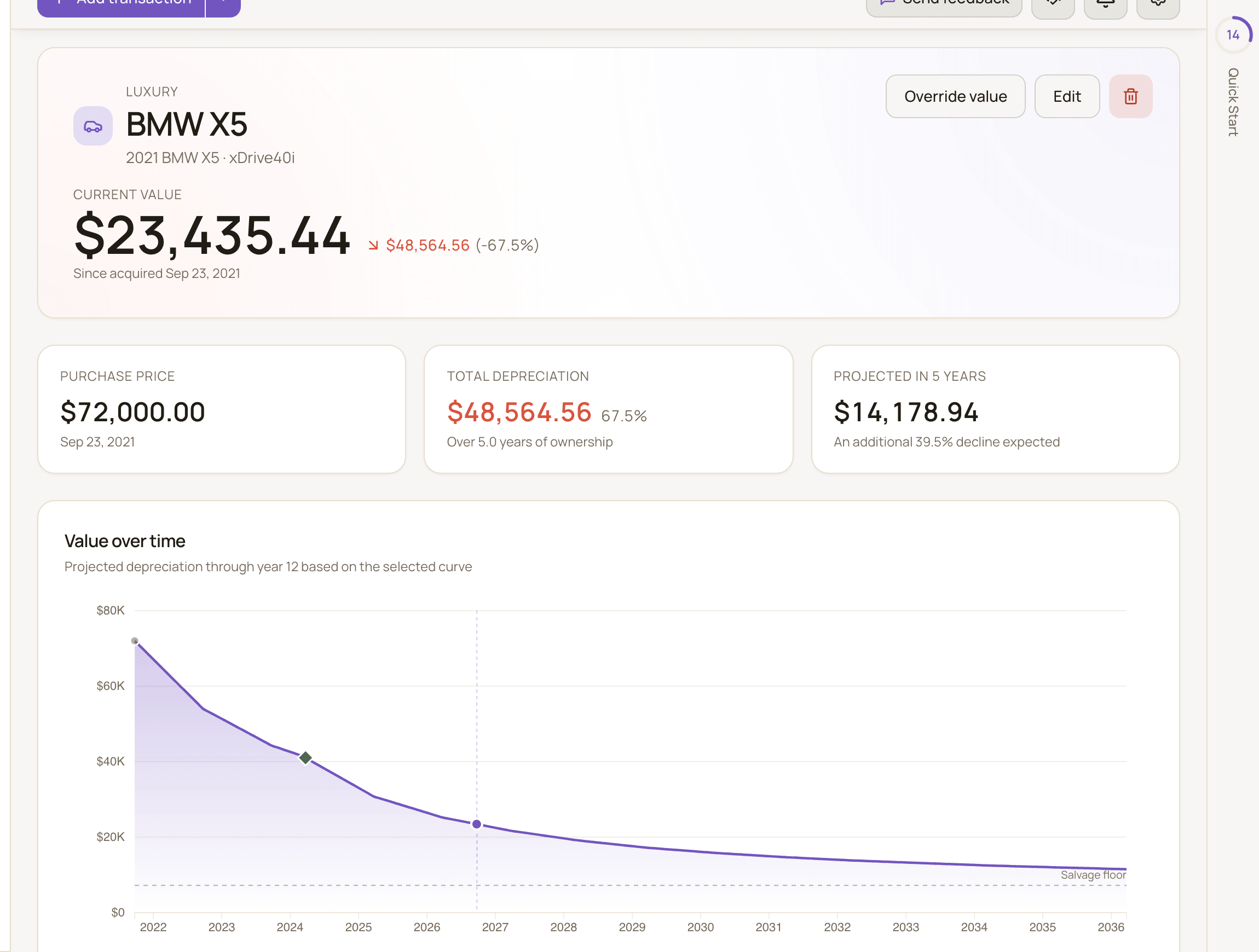Click the 2030 x-axis label
Viewport: 1259px width, 952px height.
tap(701, 927)
